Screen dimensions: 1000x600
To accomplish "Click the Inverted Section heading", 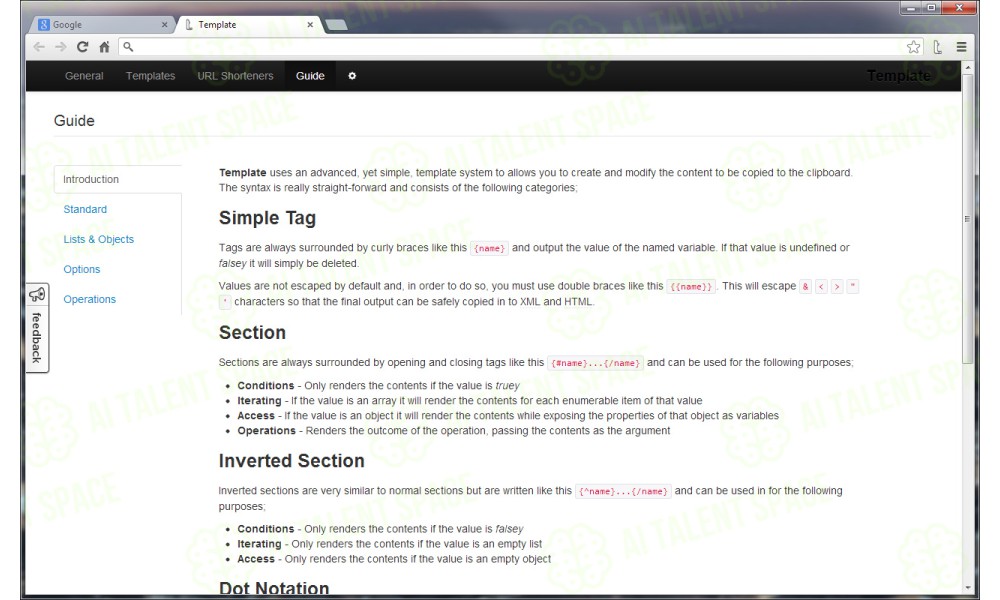I will [291, 460].
